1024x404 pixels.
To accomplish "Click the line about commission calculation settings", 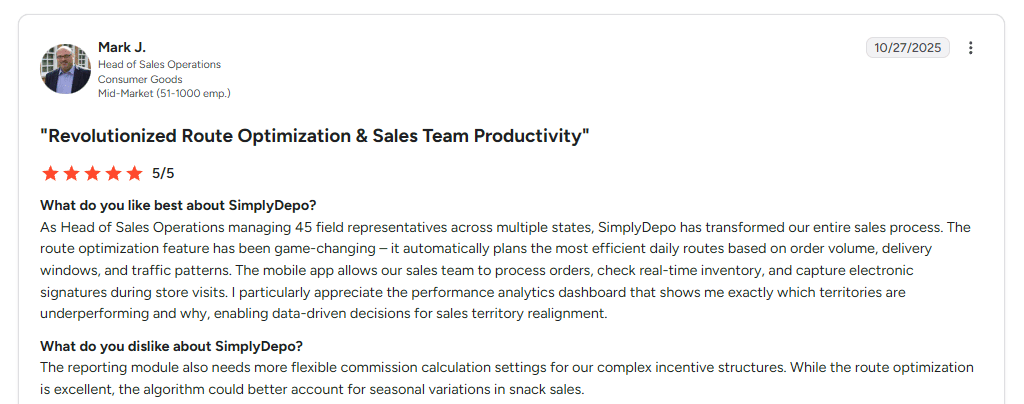I will click(413, 367).
